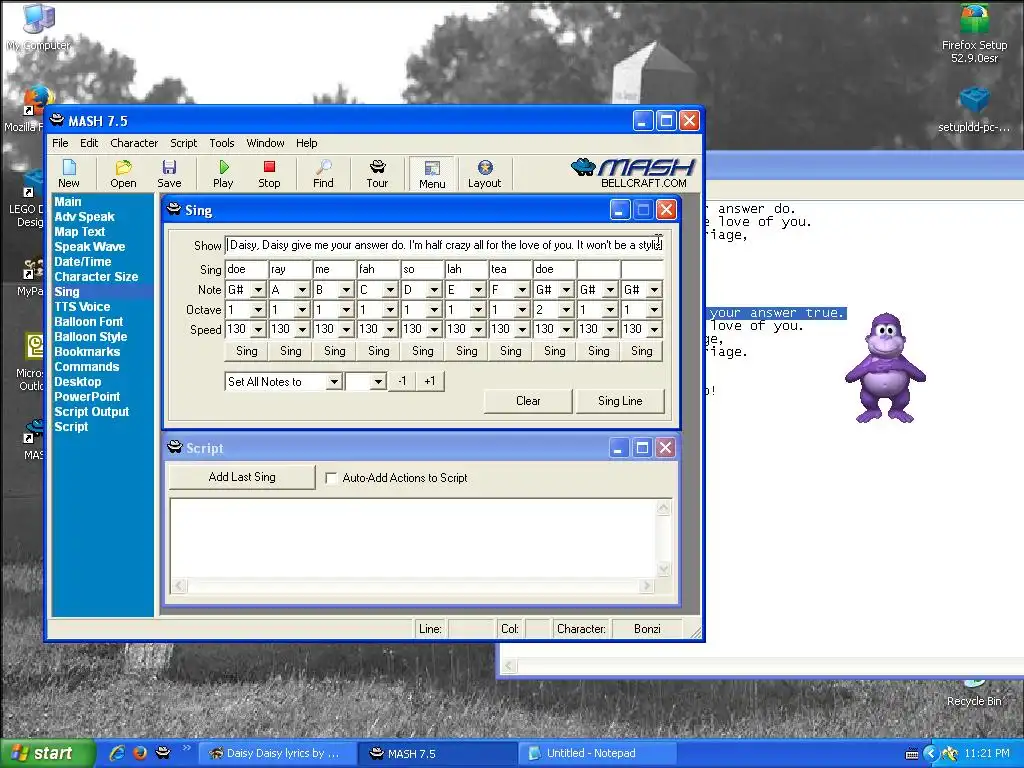Select Script Output in the sidebar

click(x=91, y=412)
